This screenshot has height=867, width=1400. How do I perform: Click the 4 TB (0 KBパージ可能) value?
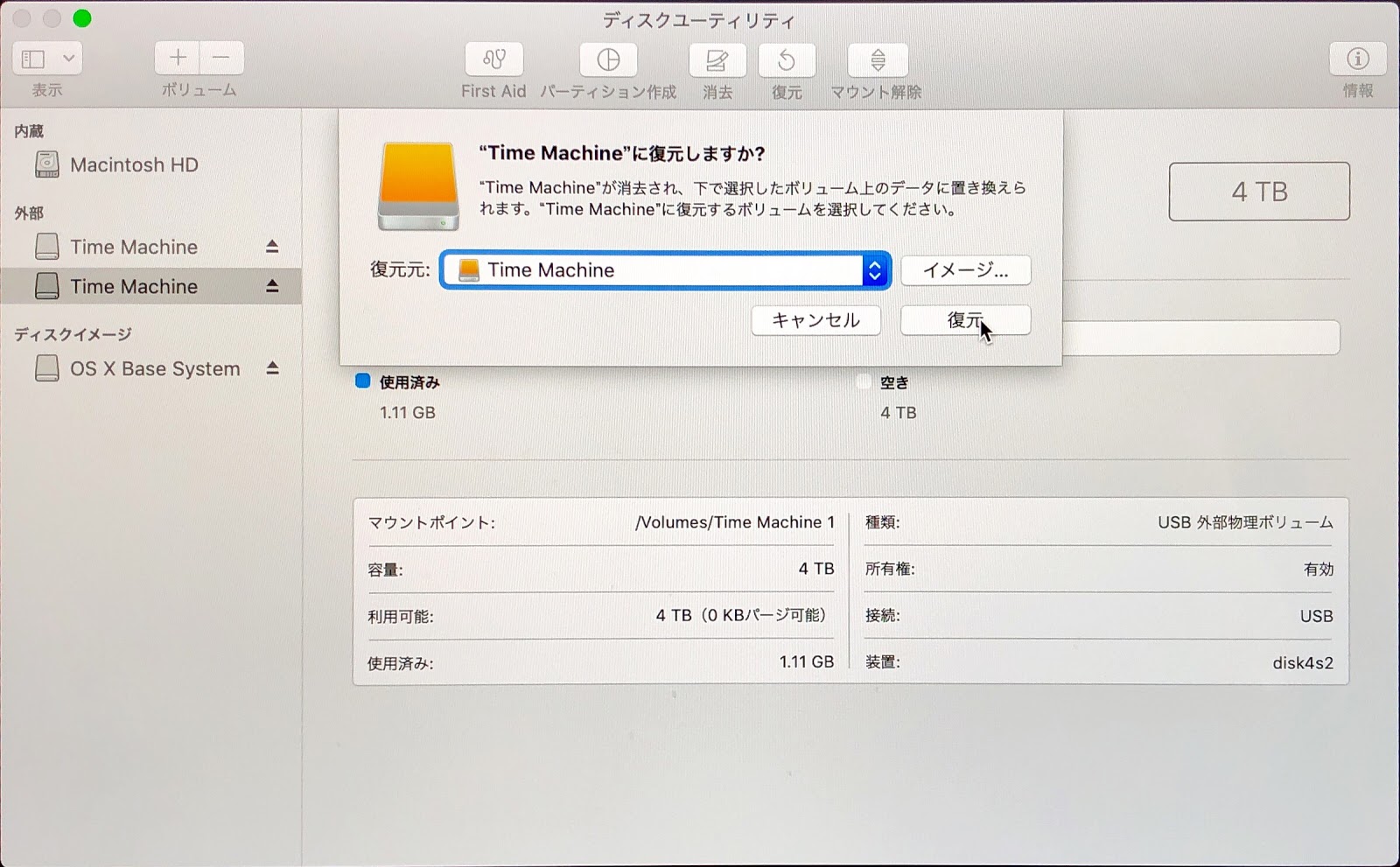point(741,615)
